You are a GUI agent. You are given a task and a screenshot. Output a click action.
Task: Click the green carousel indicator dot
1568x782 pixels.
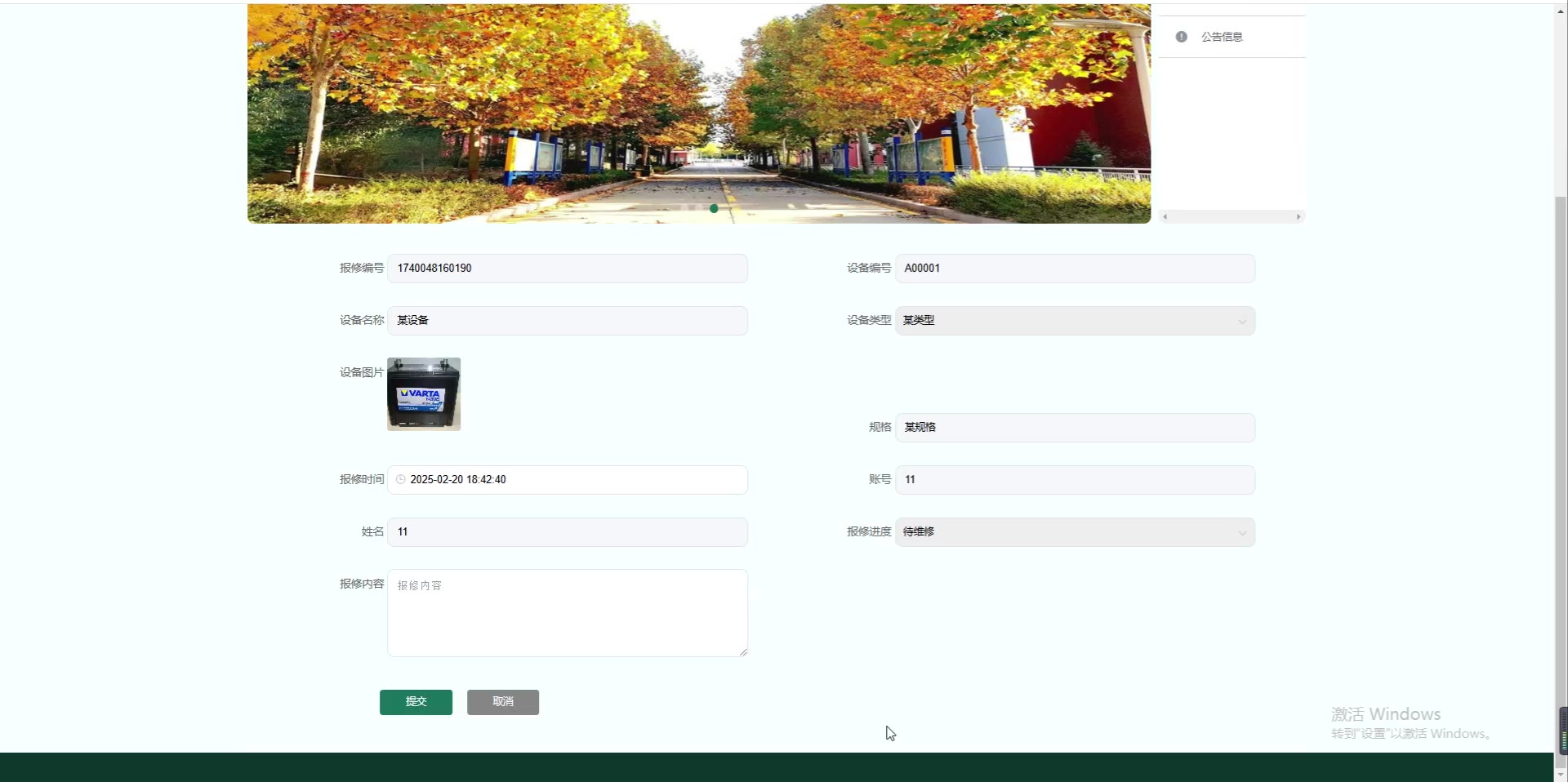click(x=714, y=209)
